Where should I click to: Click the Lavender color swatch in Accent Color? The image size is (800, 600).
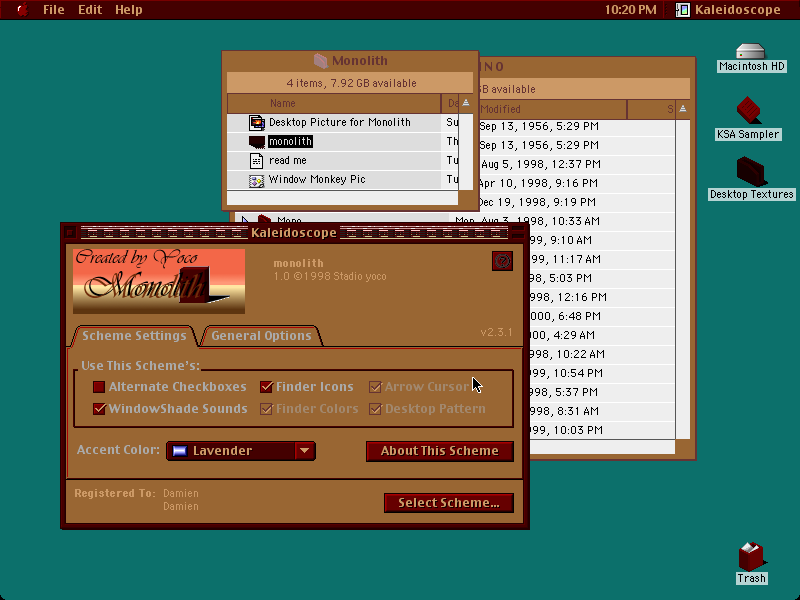click(x=180, y=451)
